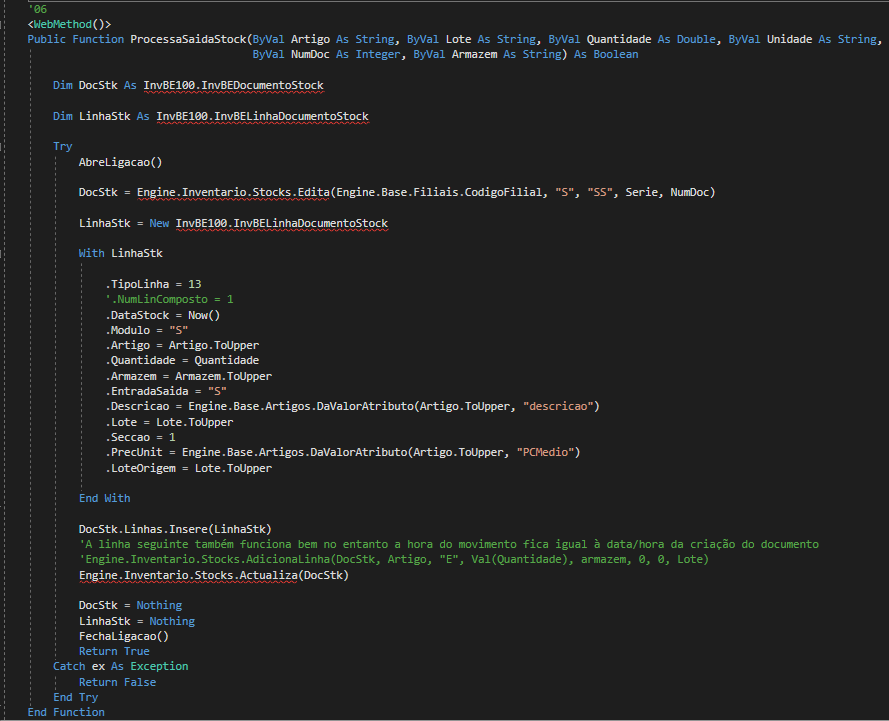Click the FechaLigacao() call
Screen dimensions: 889x721
tap(124, 636)
